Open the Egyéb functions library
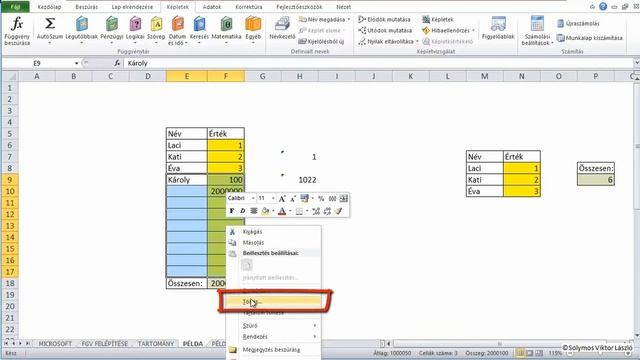Viewport: 640px width, 360px height. point(253,29)
